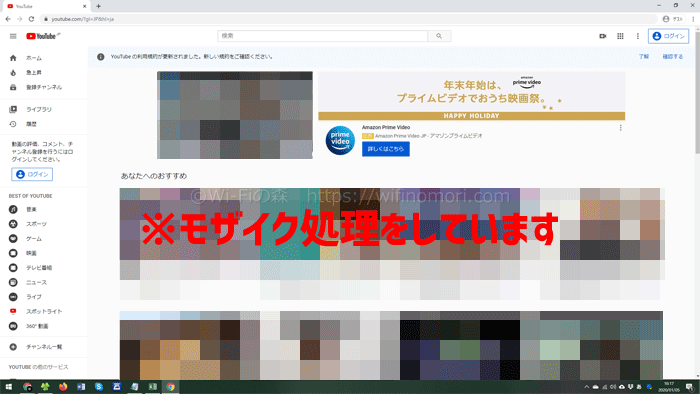Open 音楽 under Best of YouTube

pyautogui.click(x=44, y=209)
